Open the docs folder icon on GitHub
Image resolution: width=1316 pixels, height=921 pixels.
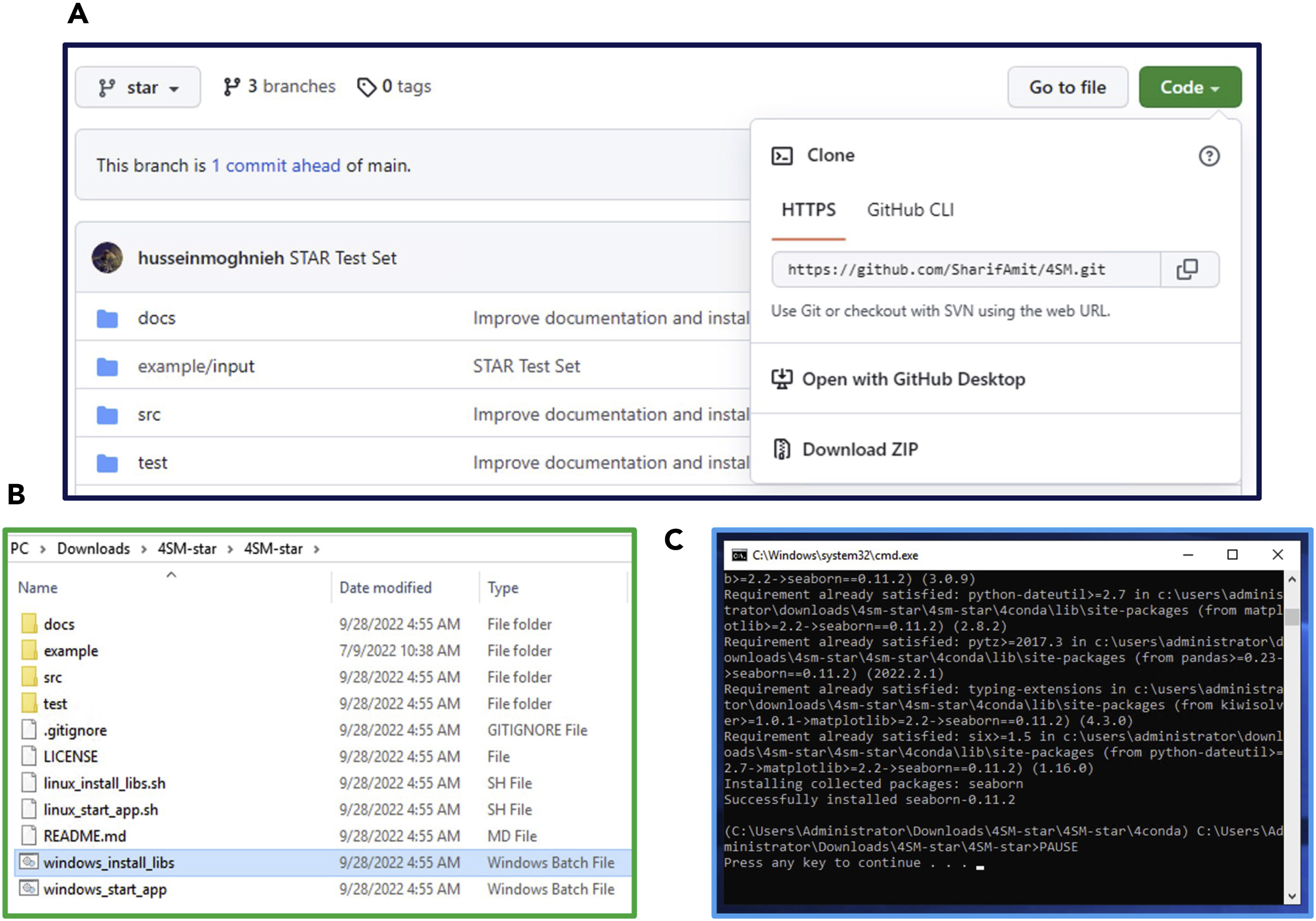(x=107, y=319)
